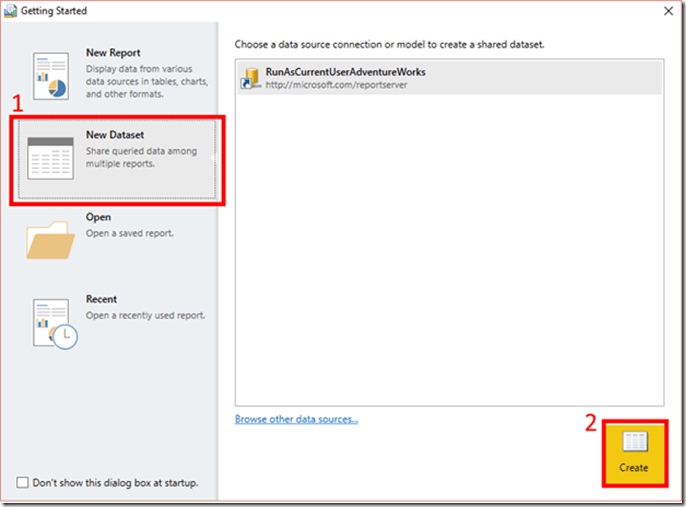Image resolution: width=686 pixels, height=507 pixels.
Task: Select the Recent menu item label
Action: click(x=101, y=299)
